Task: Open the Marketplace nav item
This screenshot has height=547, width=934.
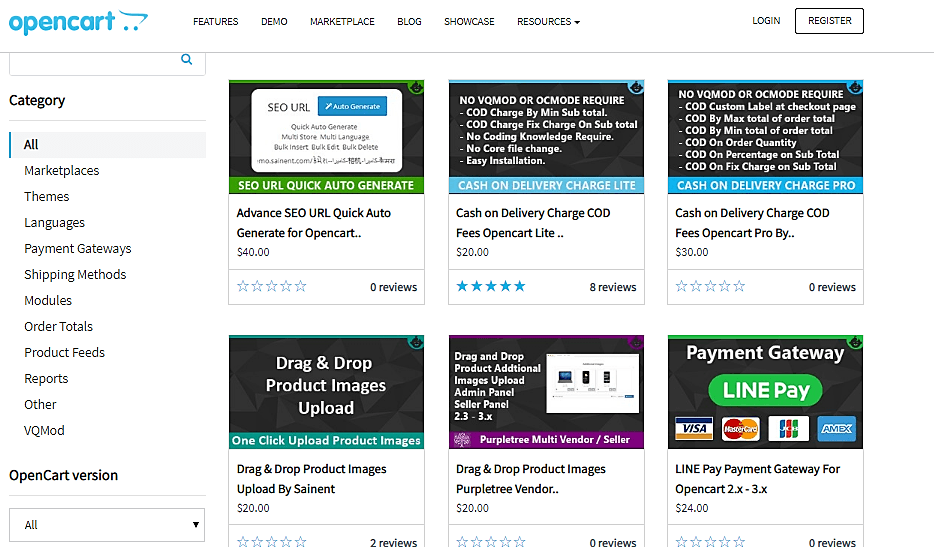Action: coord(342,21)
